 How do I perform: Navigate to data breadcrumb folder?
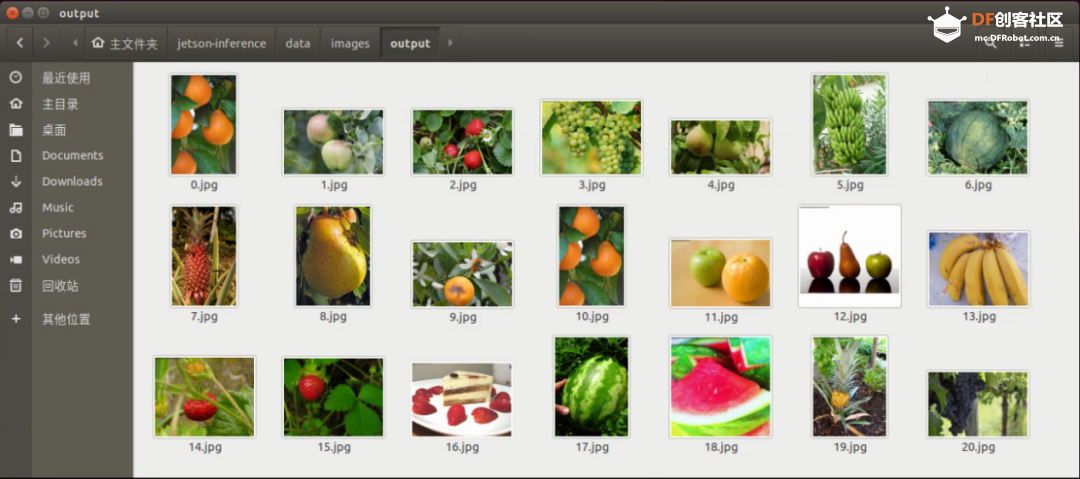coord(298,43)
